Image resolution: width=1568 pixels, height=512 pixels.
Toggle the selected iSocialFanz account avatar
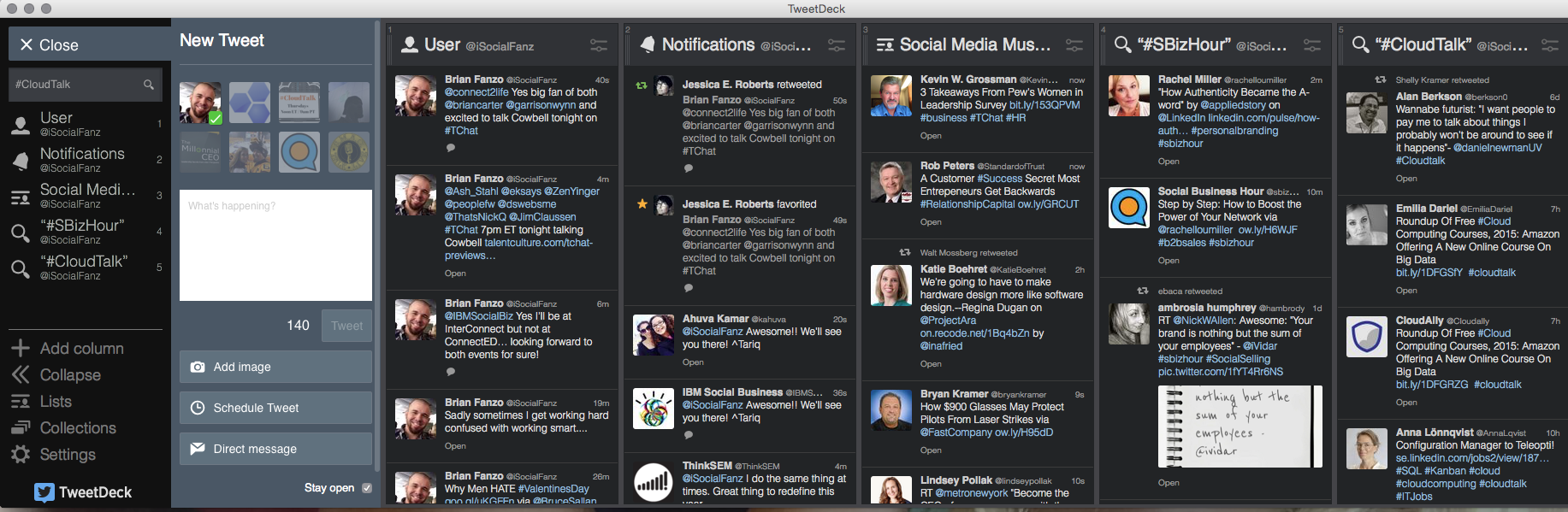coord(200,103)
